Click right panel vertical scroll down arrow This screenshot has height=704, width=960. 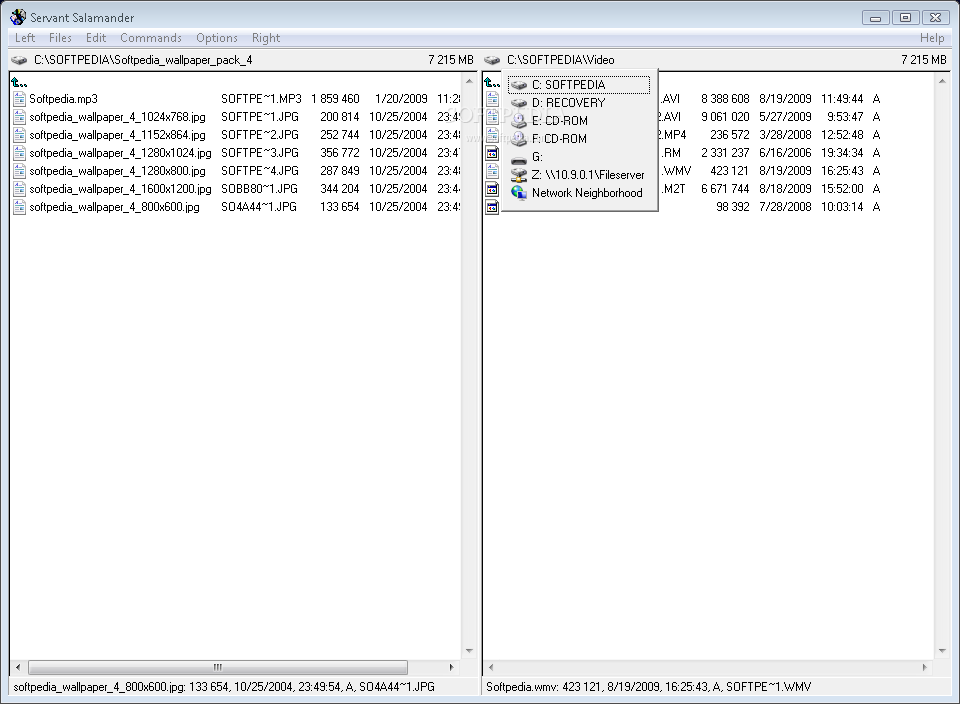(942, 651)
